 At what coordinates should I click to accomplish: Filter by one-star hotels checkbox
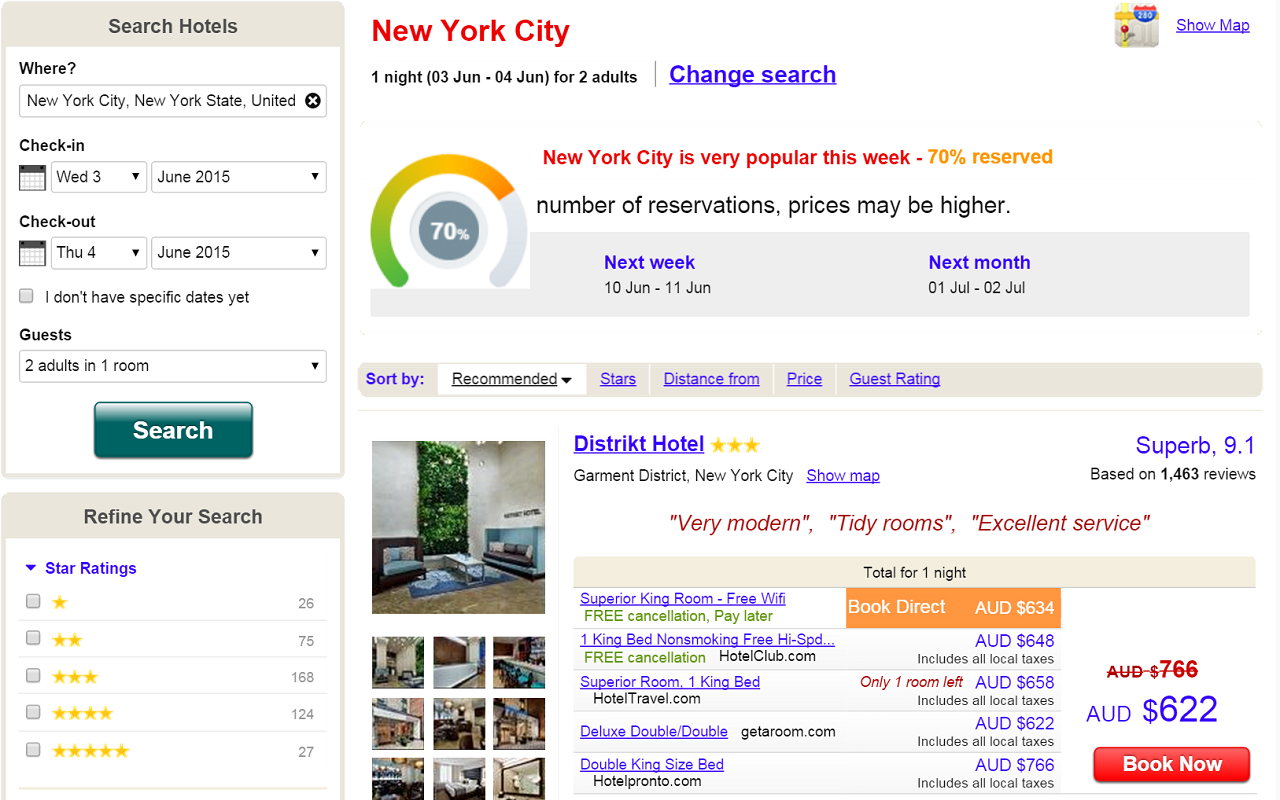[x=33, y=601]
